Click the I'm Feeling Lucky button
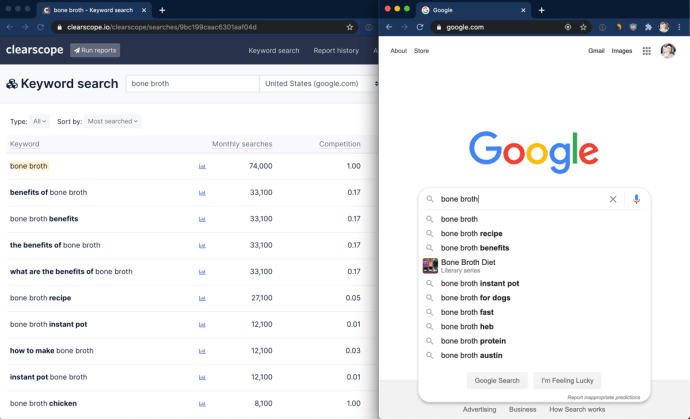 567,380
